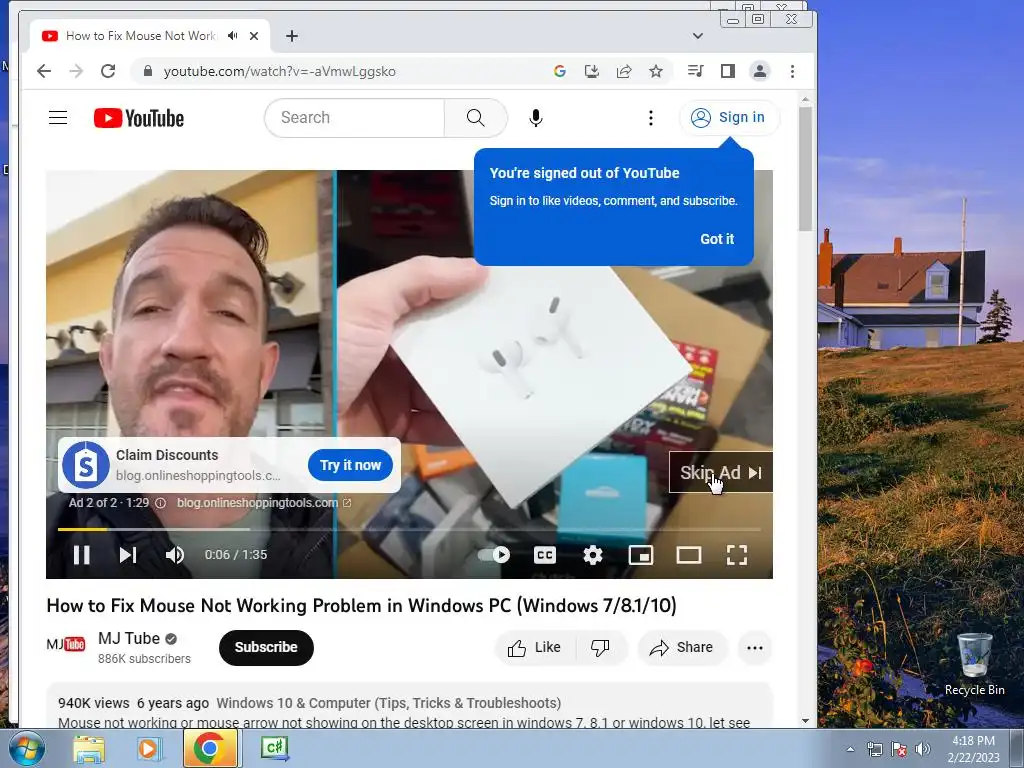The height and width of the screenshot is (768, 1024).
Task: Click page scrollbar down arrow
Action: (x=805, y=721)
